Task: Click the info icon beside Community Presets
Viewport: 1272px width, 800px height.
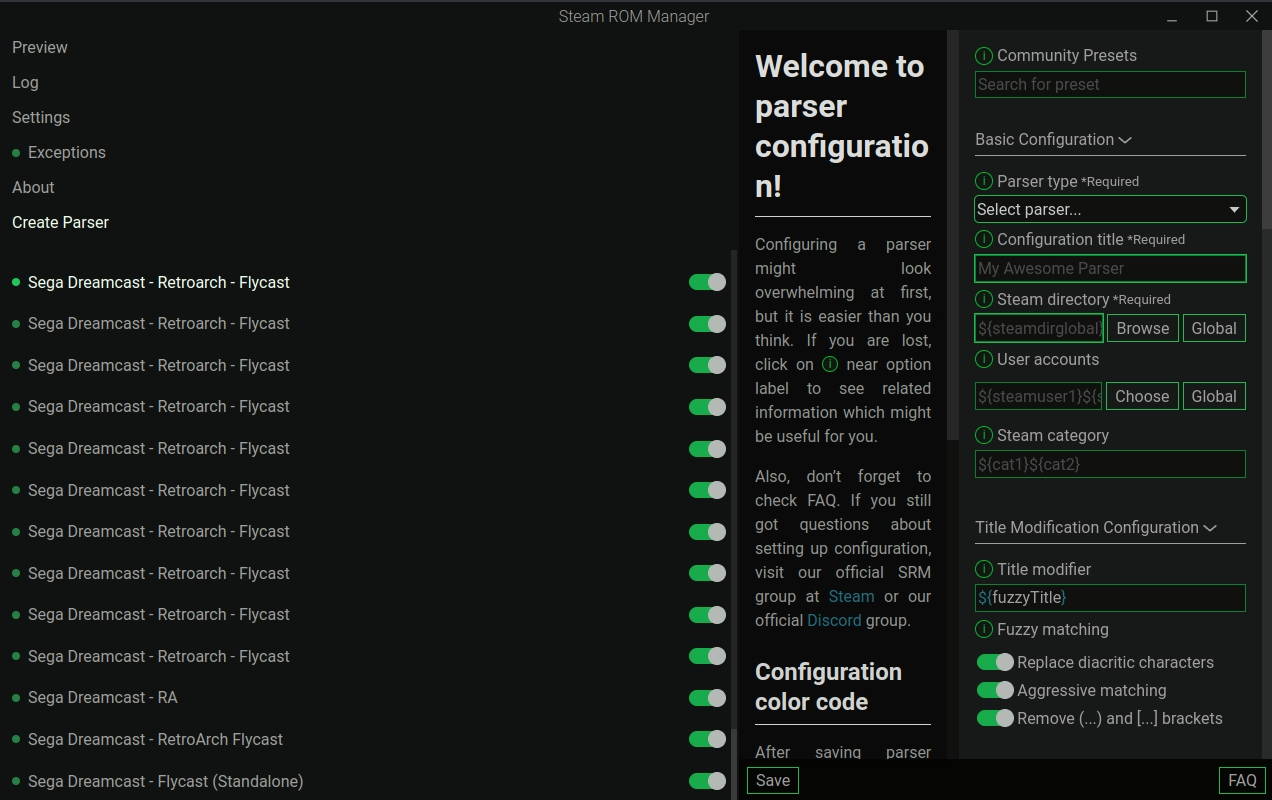Action: click(x=985, y=56)
